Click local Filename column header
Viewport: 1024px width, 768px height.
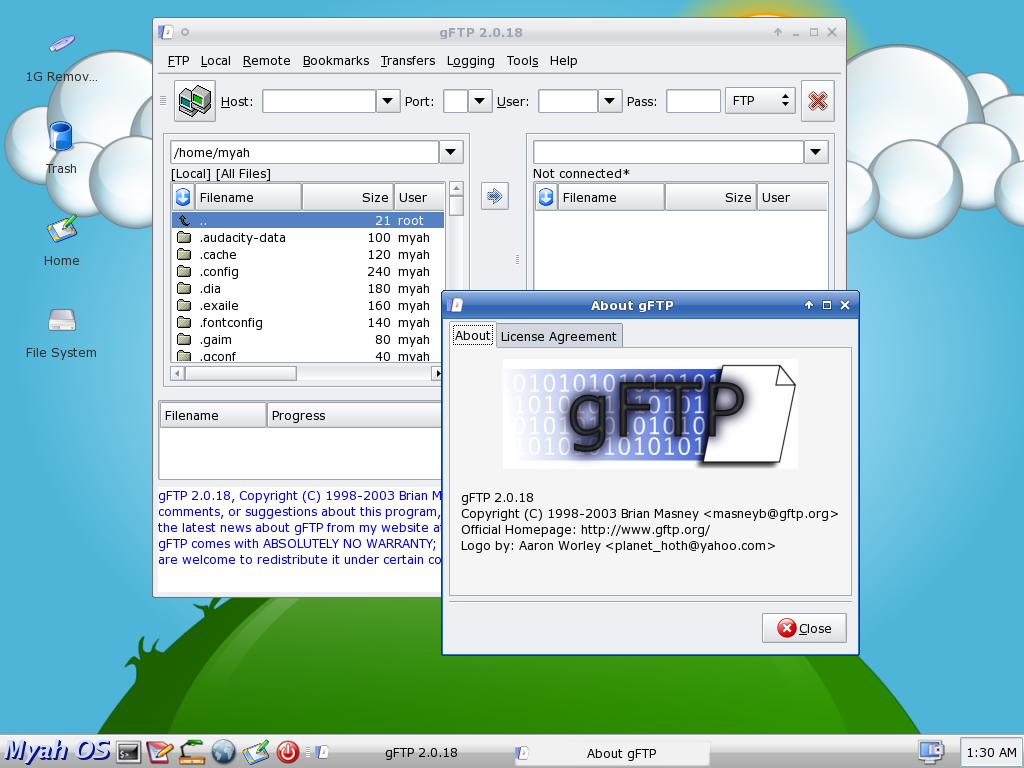(x=248, y=197)
